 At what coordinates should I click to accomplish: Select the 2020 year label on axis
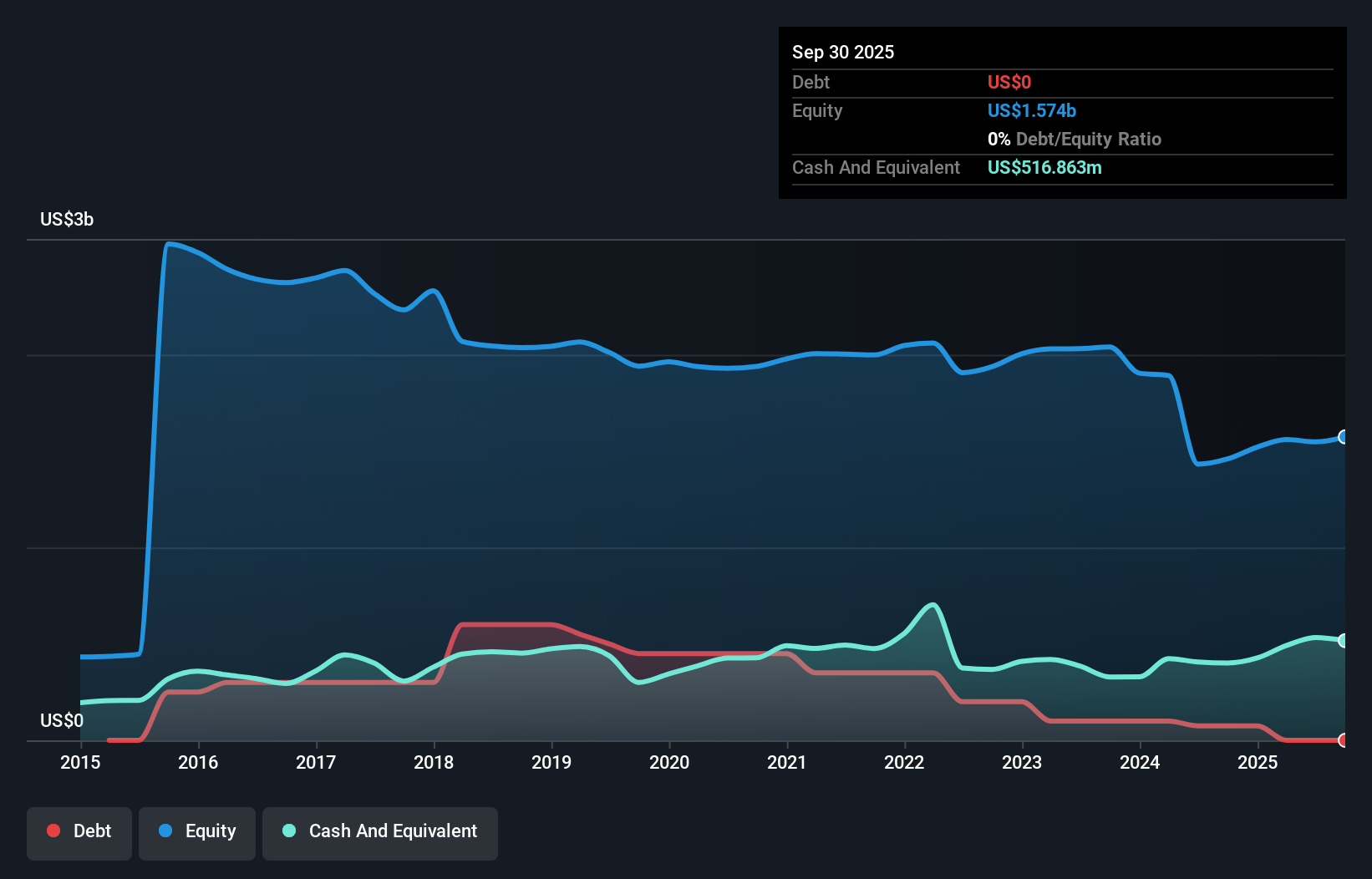pyautogui.click(x=669, y=762)
